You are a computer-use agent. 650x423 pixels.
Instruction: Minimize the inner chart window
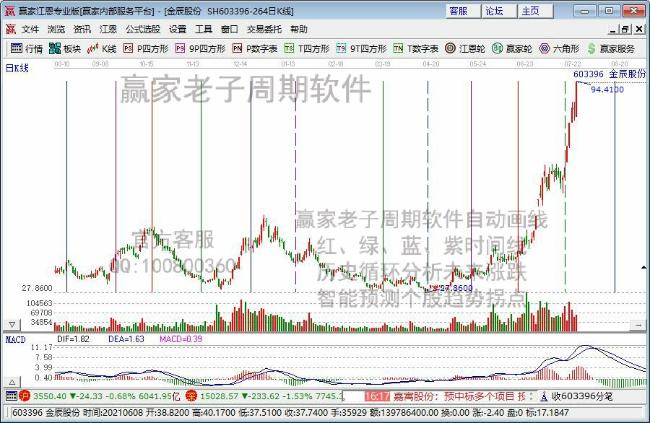[x=613, y=29]
